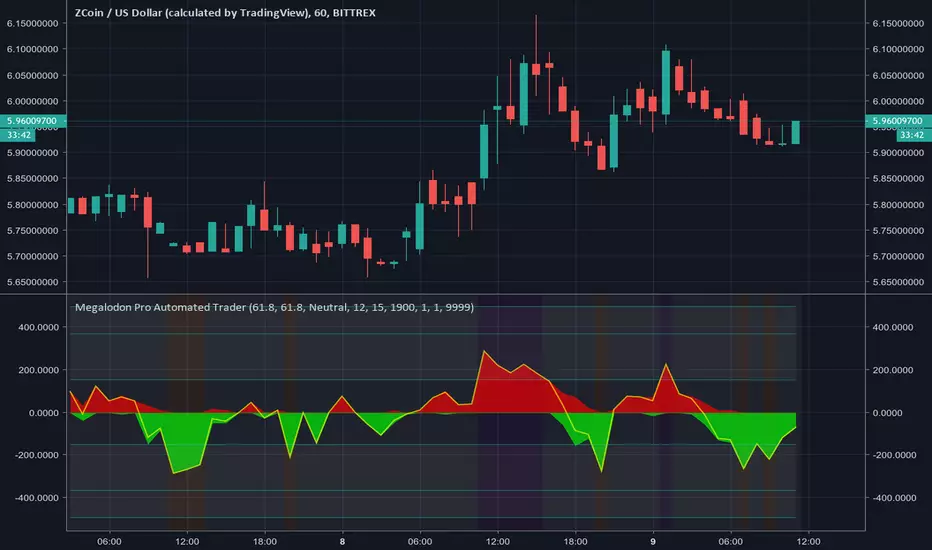Click the left price axis 6.05000000 label
This screenshot has height=550, width=932.
tap(33, 76)
